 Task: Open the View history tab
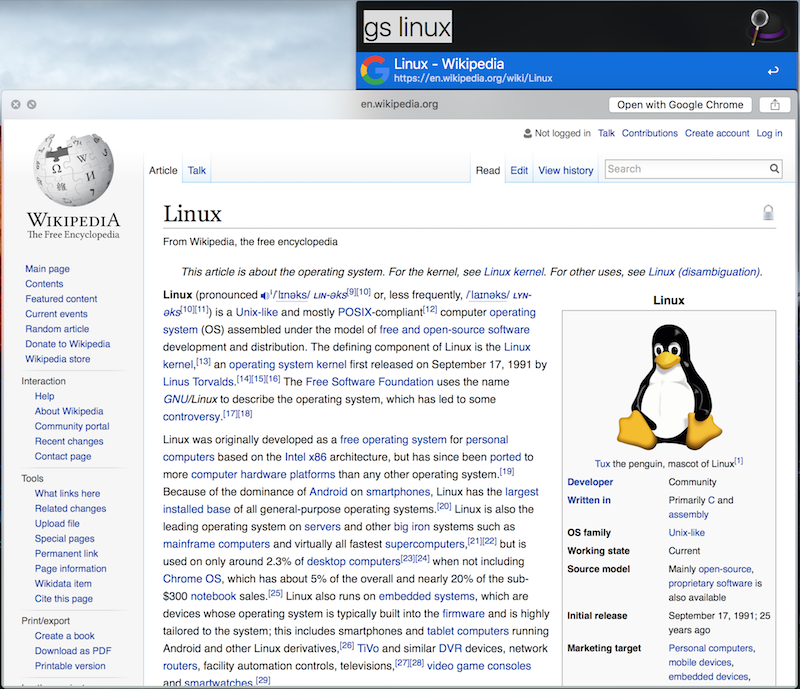click(x=565, y=170)
